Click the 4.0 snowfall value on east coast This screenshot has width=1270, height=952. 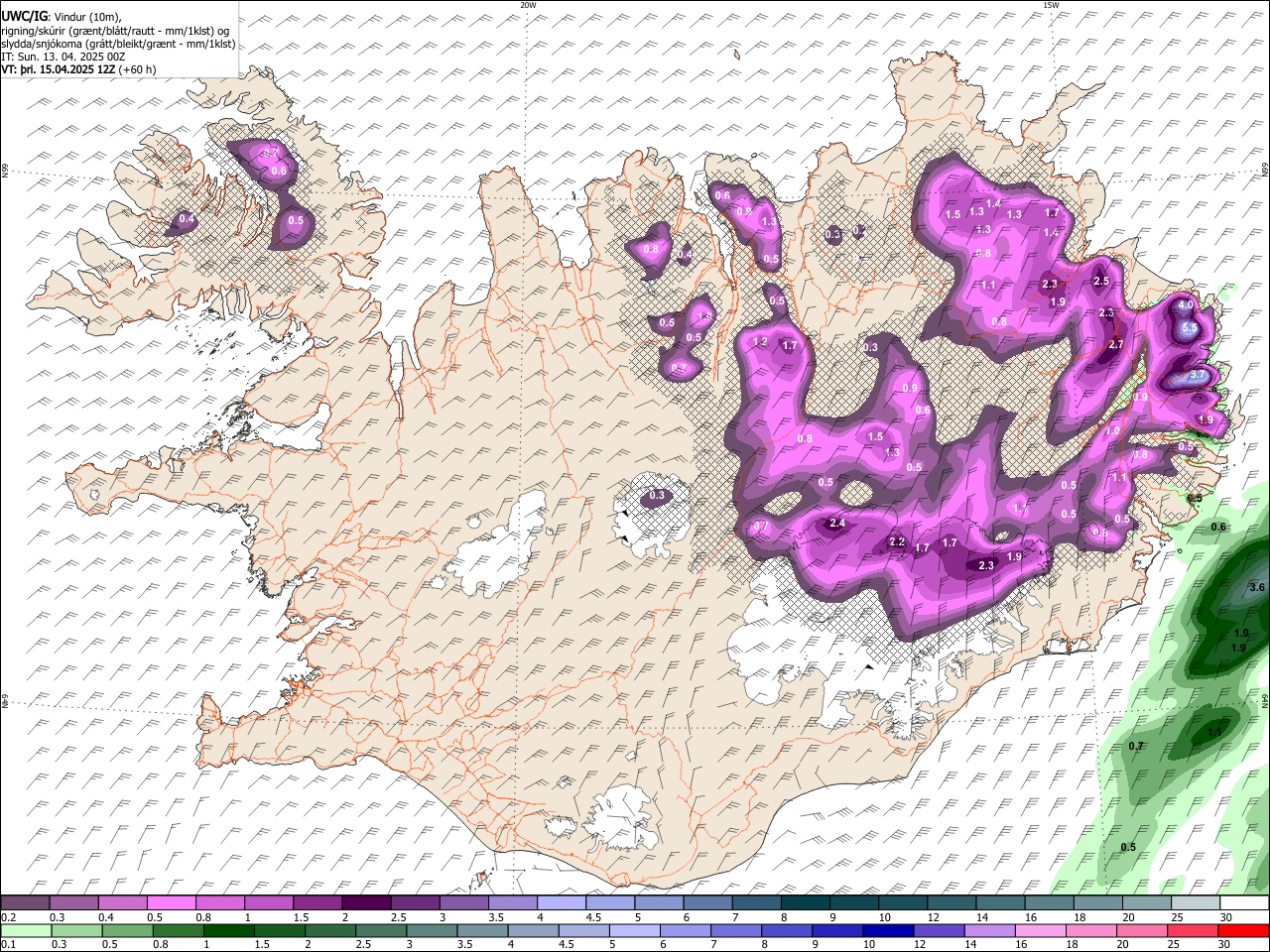point(1185,305)
